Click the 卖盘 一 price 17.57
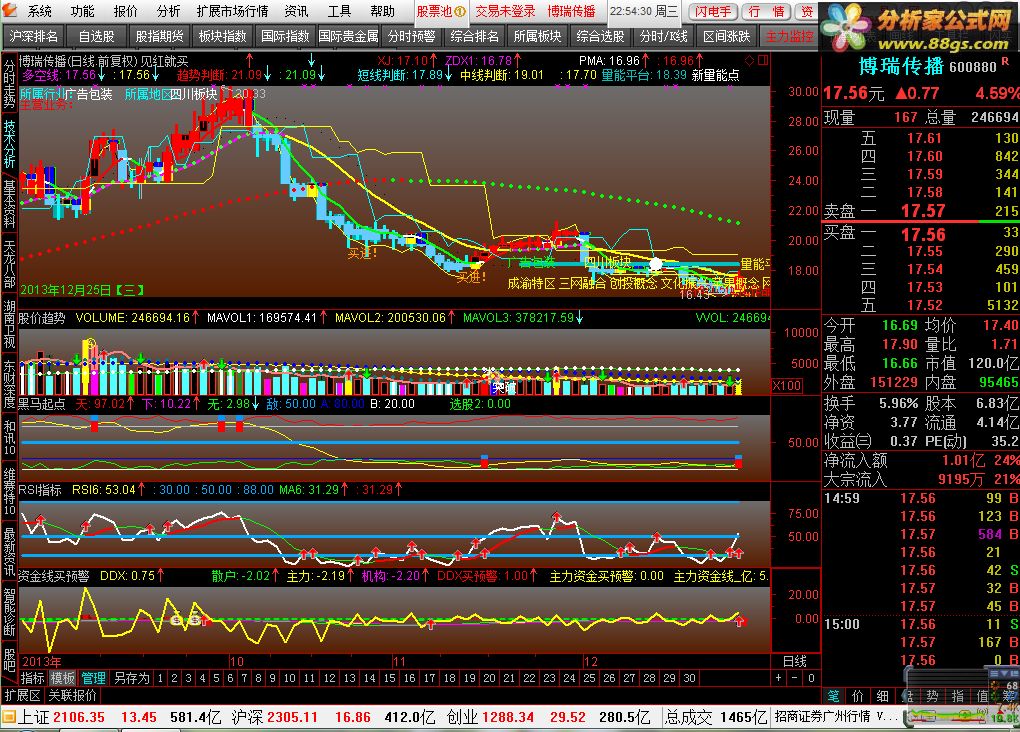 coord(922,211)
